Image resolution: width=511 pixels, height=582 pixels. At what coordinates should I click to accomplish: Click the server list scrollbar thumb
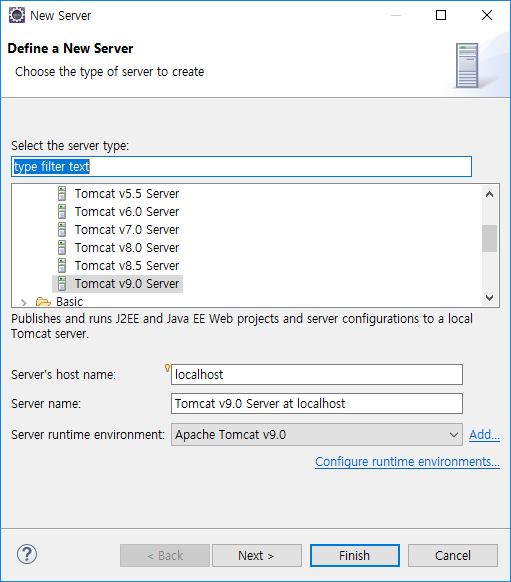point(489,238)
